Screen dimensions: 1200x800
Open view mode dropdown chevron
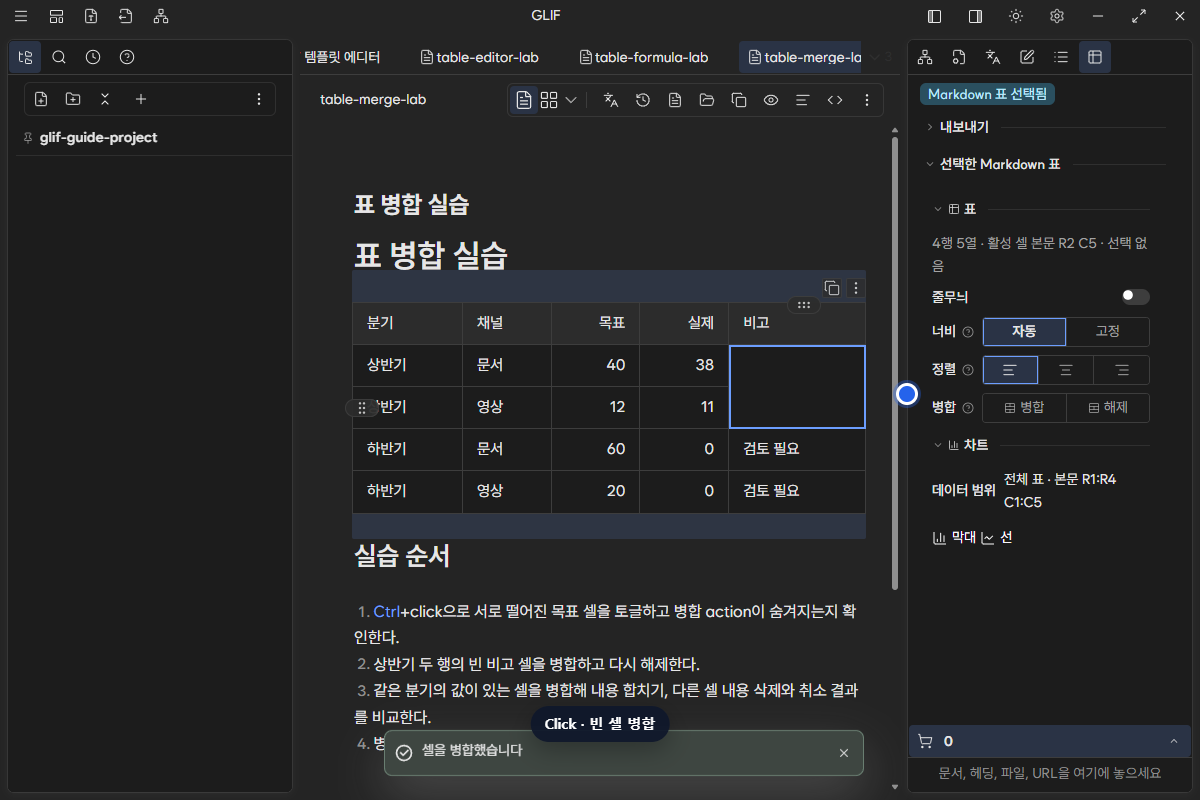tap(571, 100)
